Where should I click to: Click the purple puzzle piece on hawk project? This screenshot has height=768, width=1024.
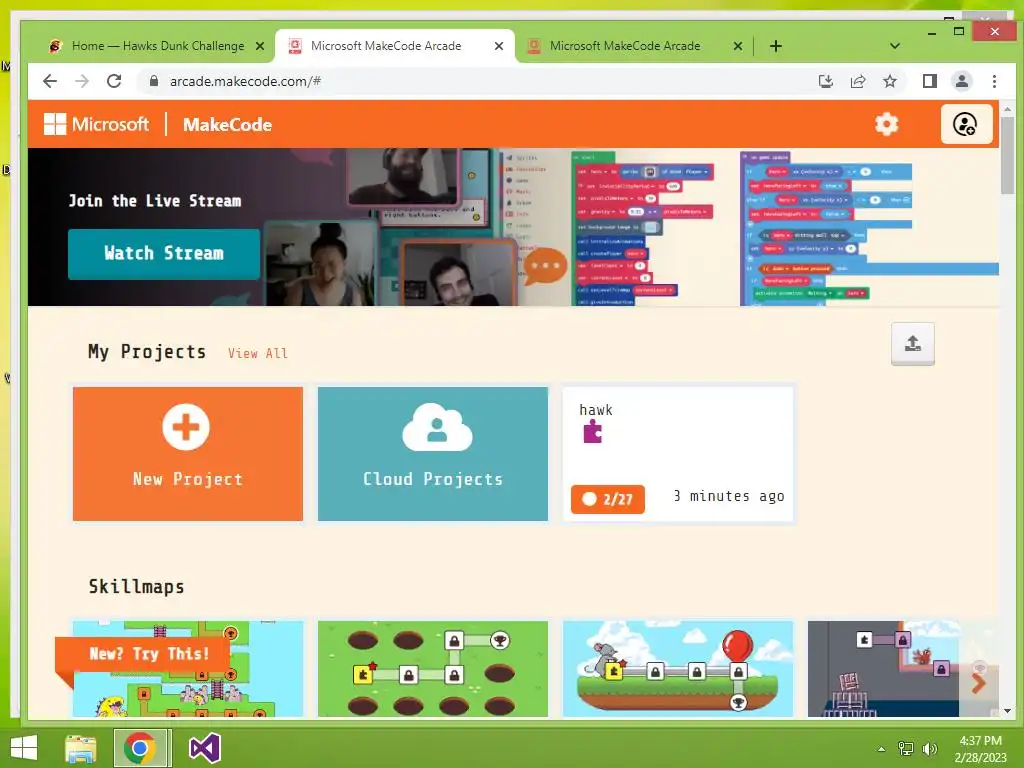point(592,432)
